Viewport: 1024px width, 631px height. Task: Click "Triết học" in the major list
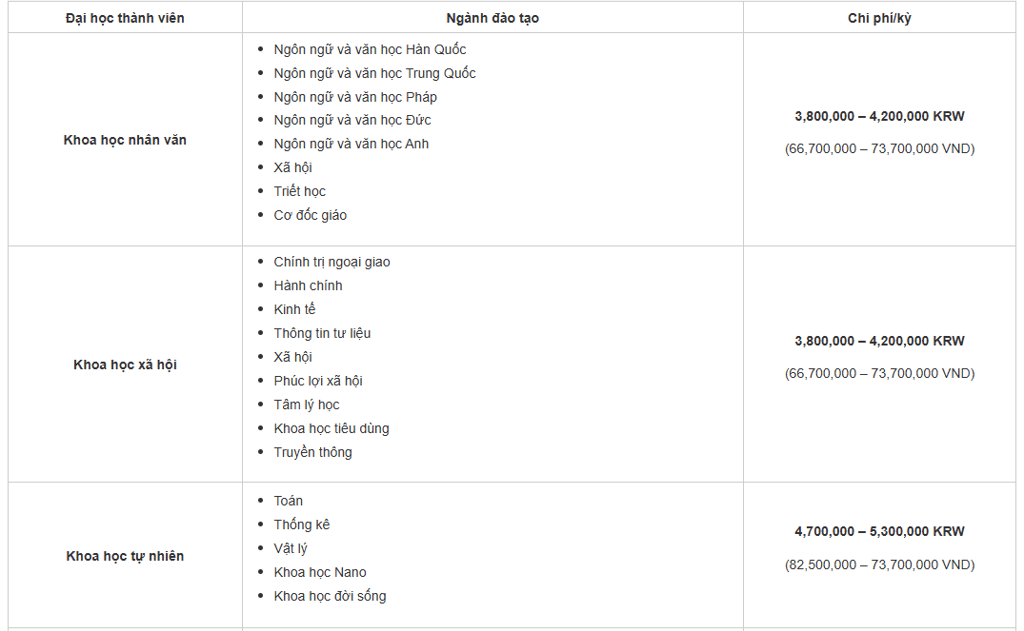(x=300, y=191)
